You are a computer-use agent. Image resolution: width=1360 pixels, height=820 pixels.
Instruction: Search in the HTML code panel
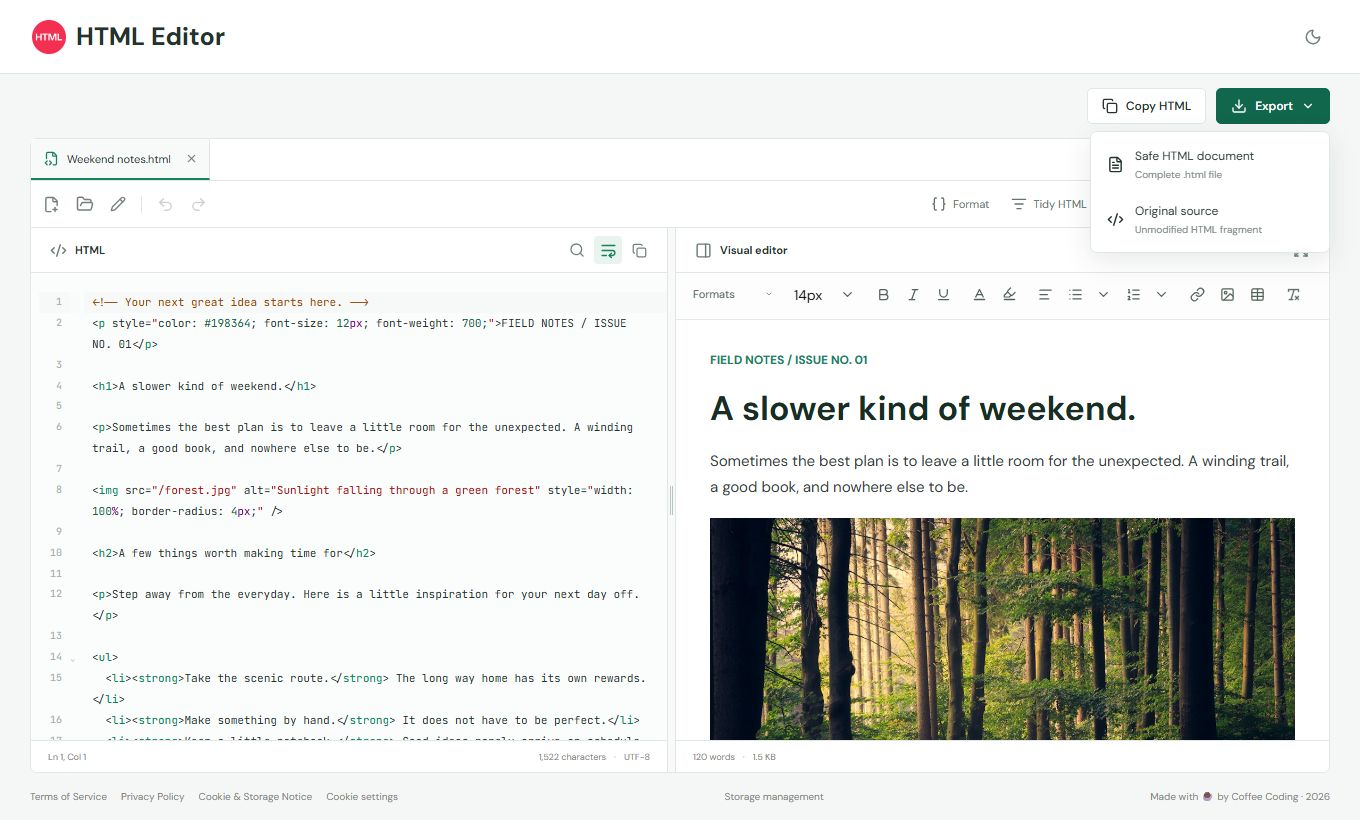(x=577, y=250)
